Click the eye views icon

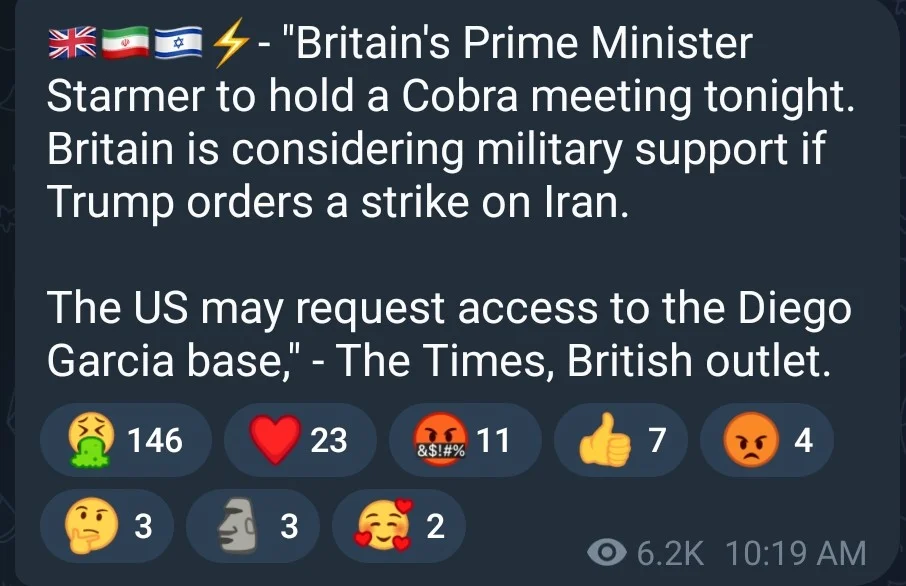point(607,552)
